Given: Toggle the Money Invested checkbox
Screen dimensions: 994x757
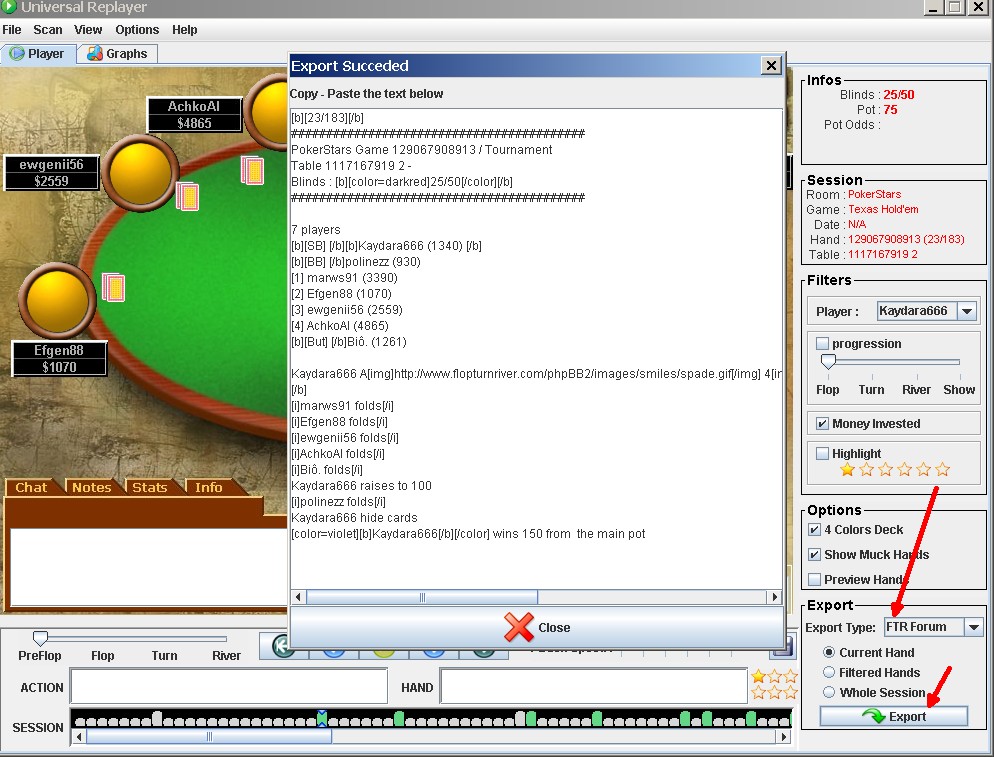Looking at the screenshot, I should click(x=822, y=424).
